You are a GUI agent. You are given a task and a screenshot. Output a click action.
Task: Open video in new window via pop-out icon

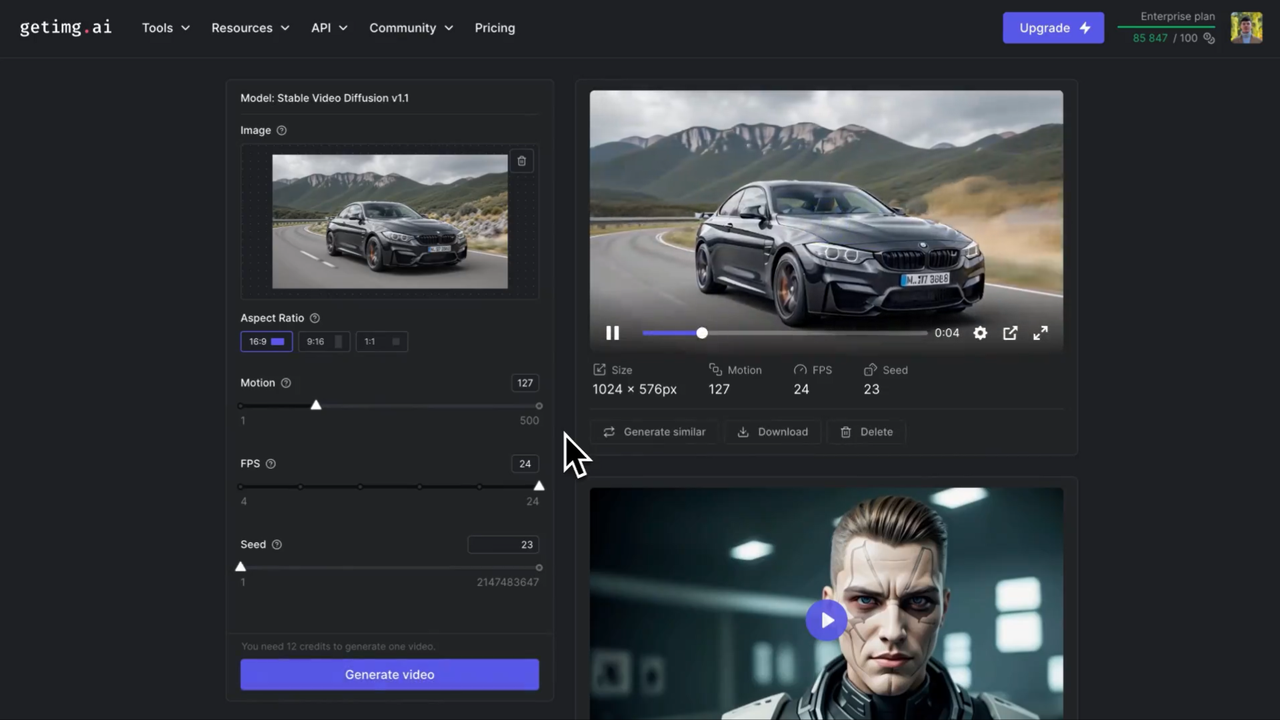(1010, 333)
